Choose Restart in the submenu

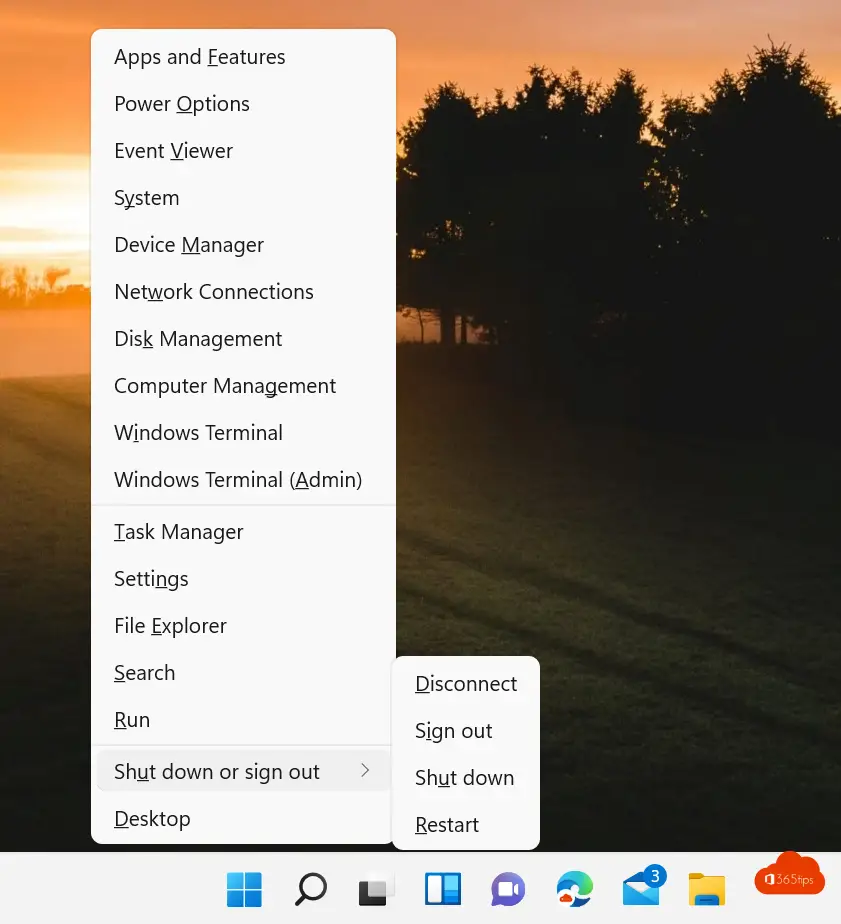tap(466, 825)
